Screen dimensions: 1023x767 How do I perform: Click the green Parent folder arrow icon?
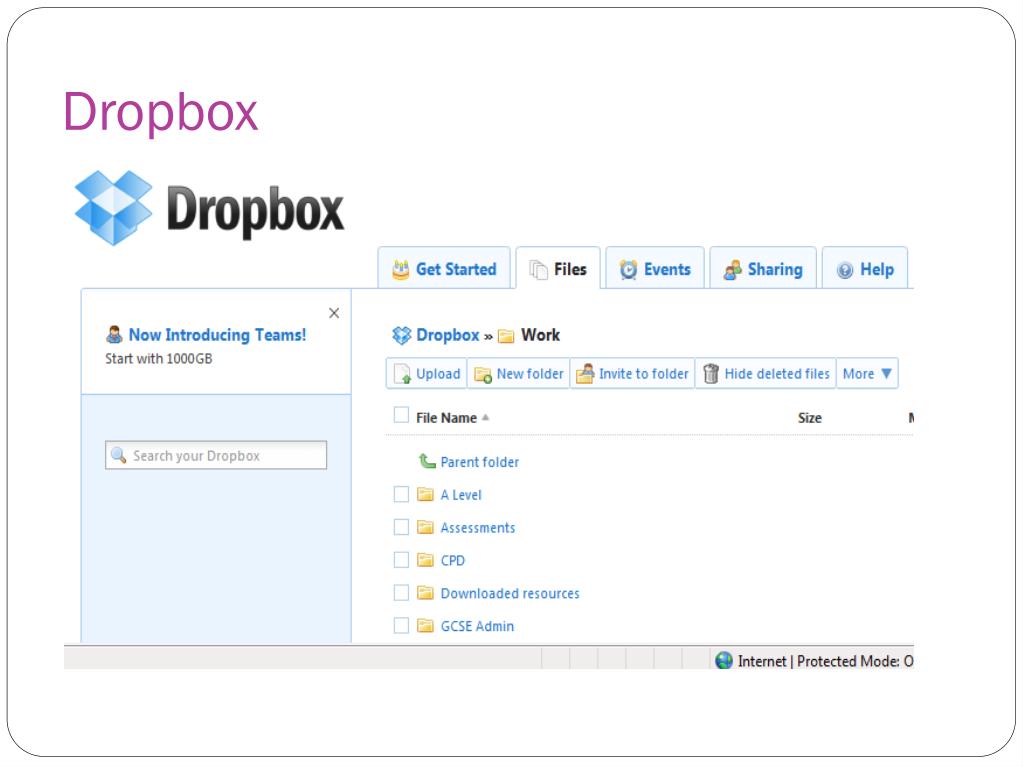[x=427, y=461]
